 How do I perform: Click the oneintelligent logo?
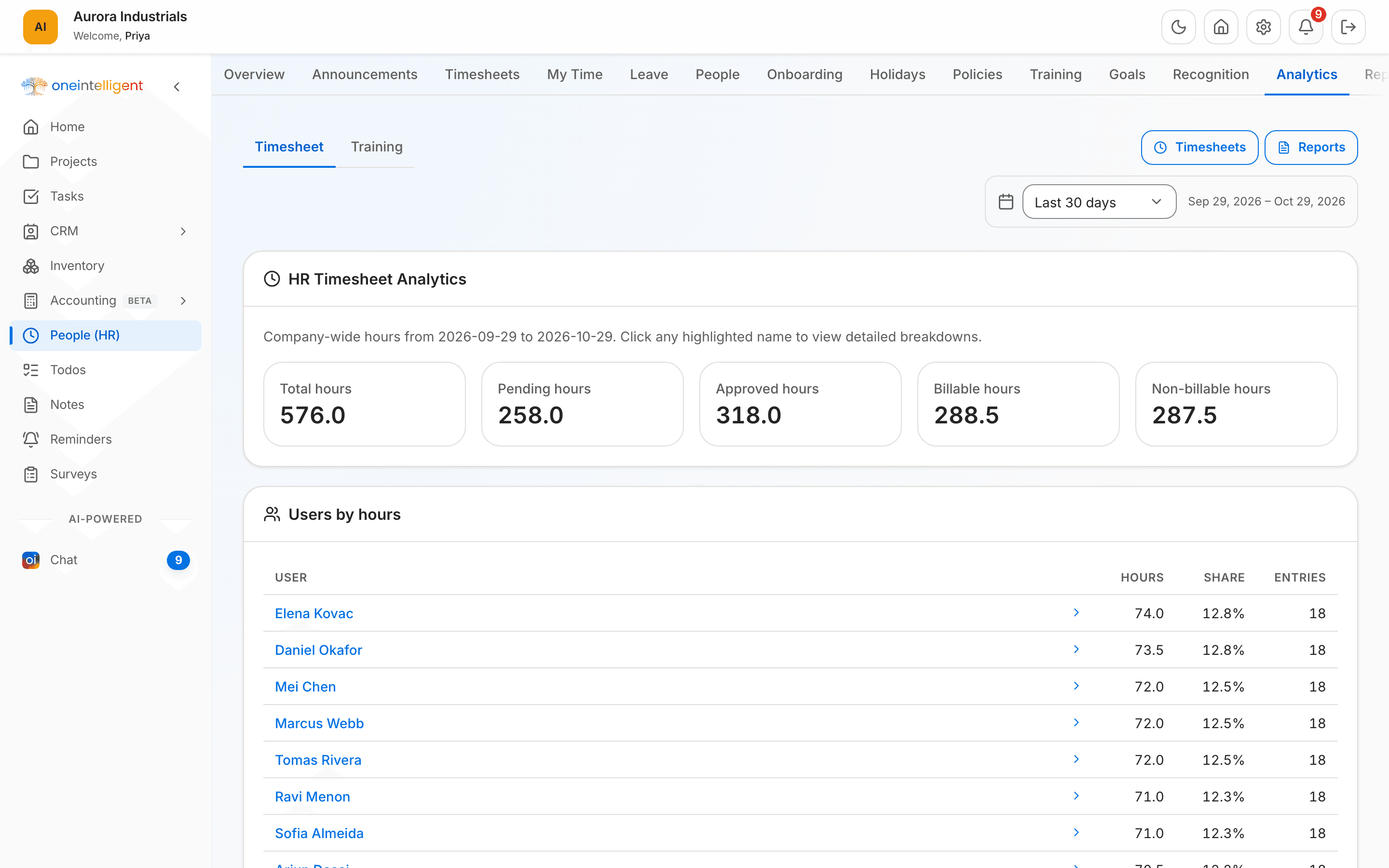(x=82, y=86)
